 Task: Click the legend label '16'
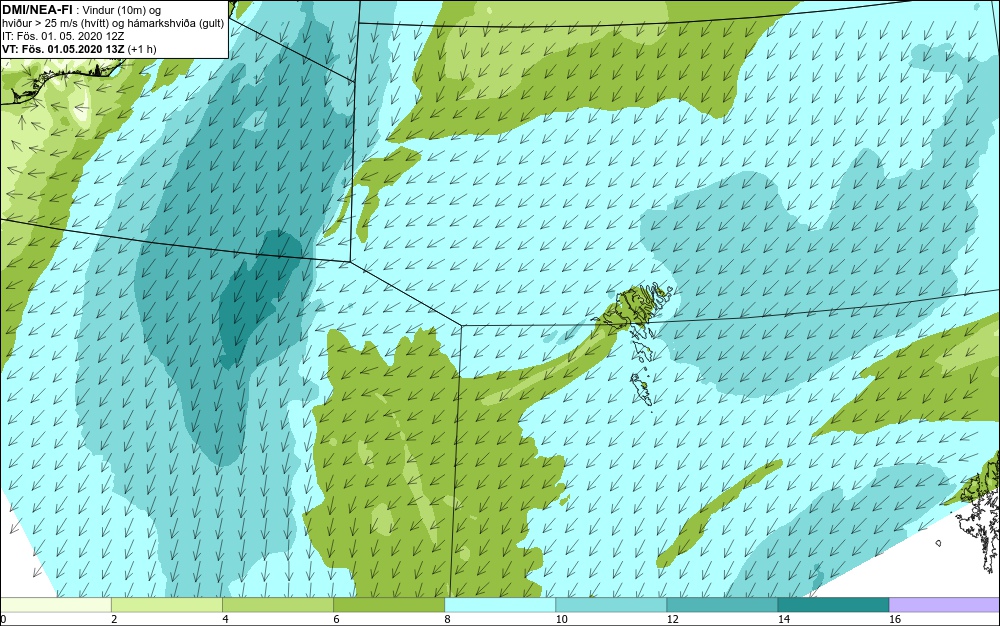coord(895,620)
